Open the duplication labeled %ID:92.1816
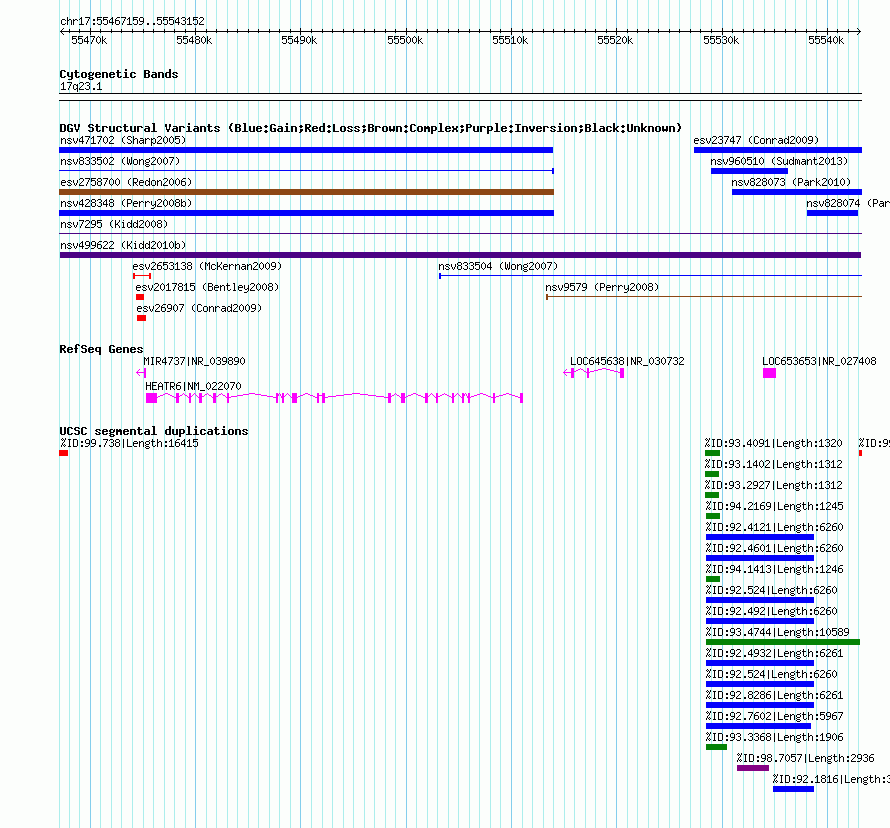The height and width of the screenshot is (828, 890). click(793, 789)
